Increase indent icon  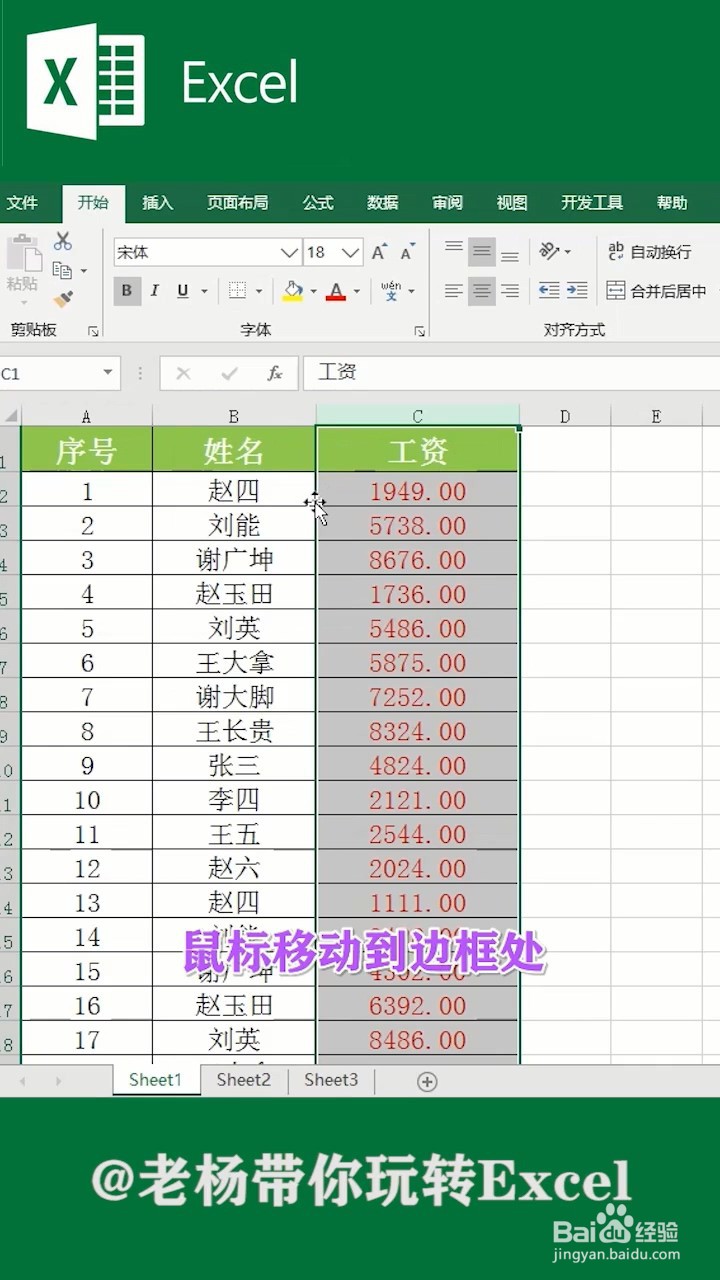(x=577, y=291)
